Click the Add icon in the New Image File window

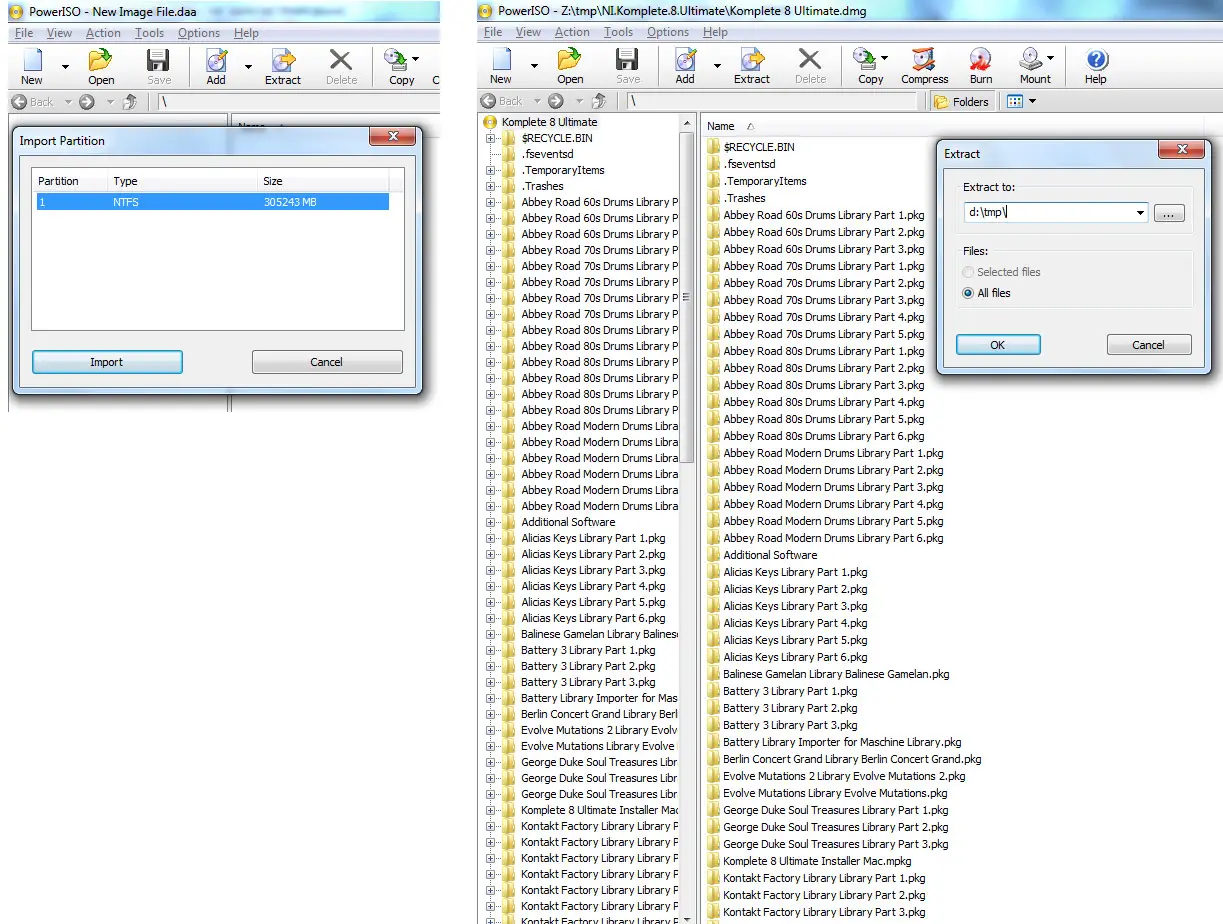pos(216,66)
